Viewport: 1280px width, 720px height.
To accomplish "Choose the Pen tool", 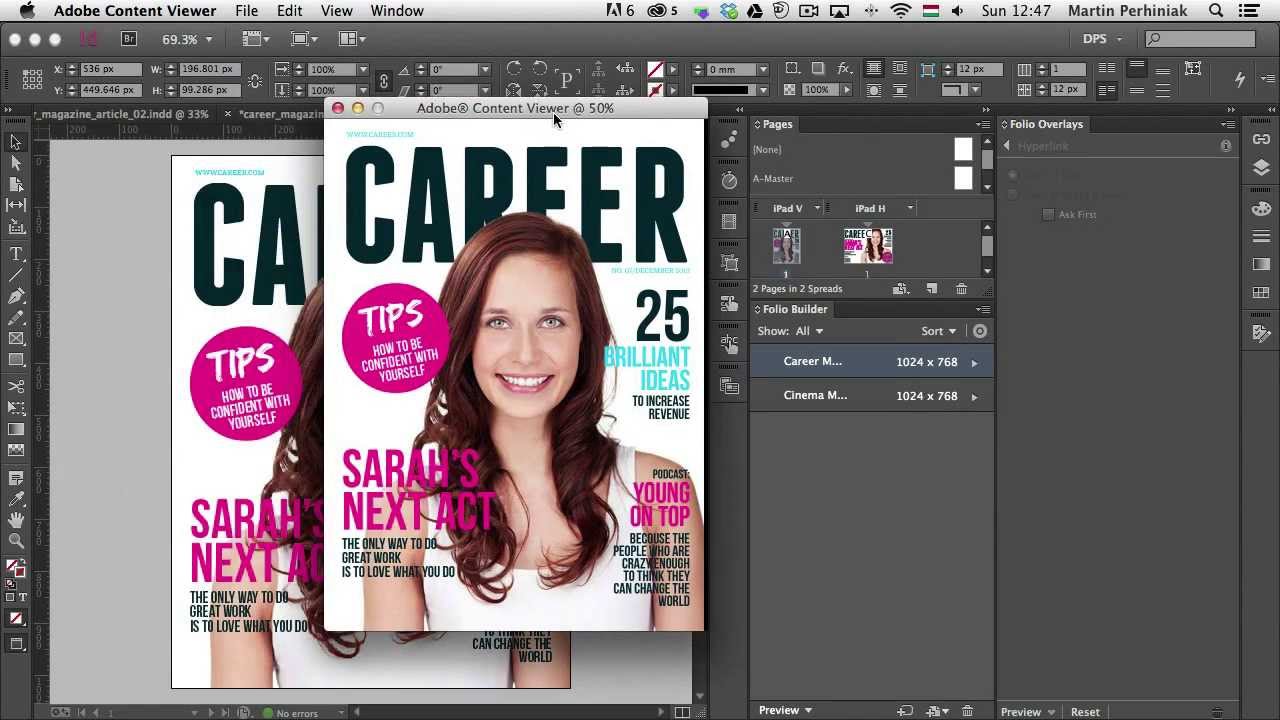I will [16, 296].
